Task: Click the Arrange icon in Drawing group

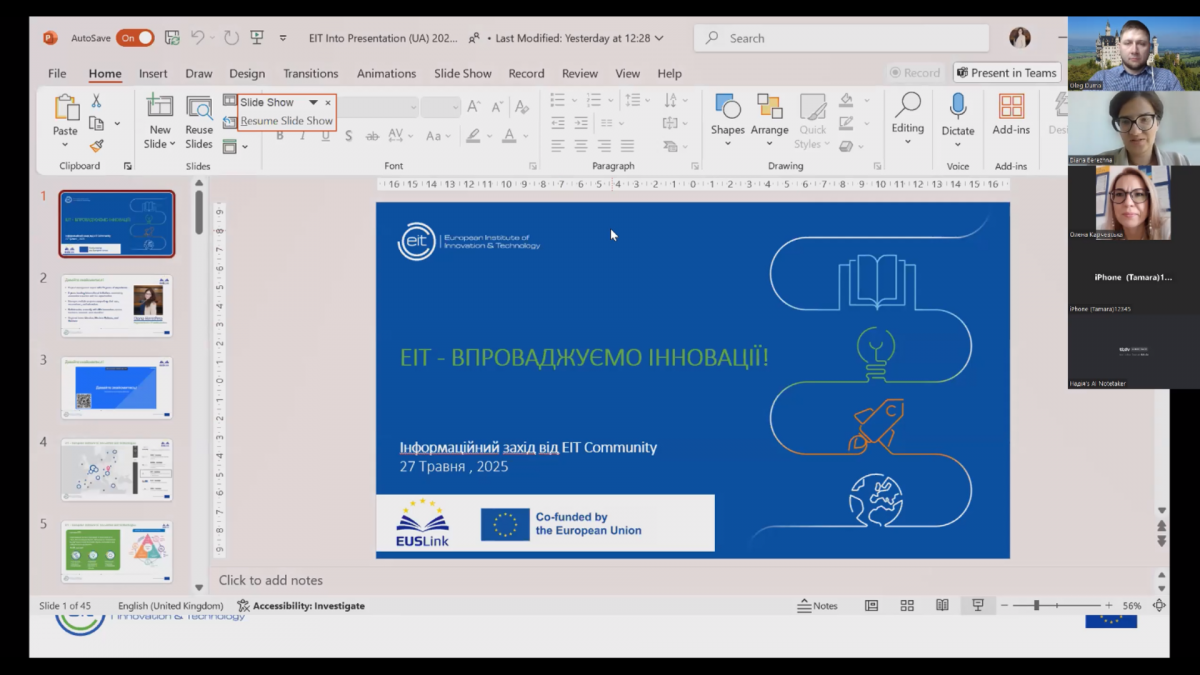Action: (x=770, y=118)
